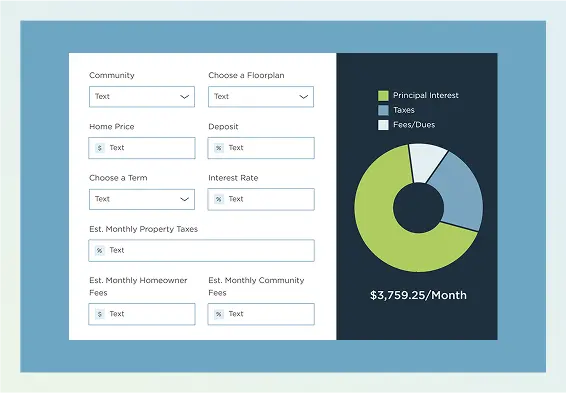Click the Principal Interest legend label
Image resolution: width=566 pixels, height=393 pixels.
tap(426, 95)
